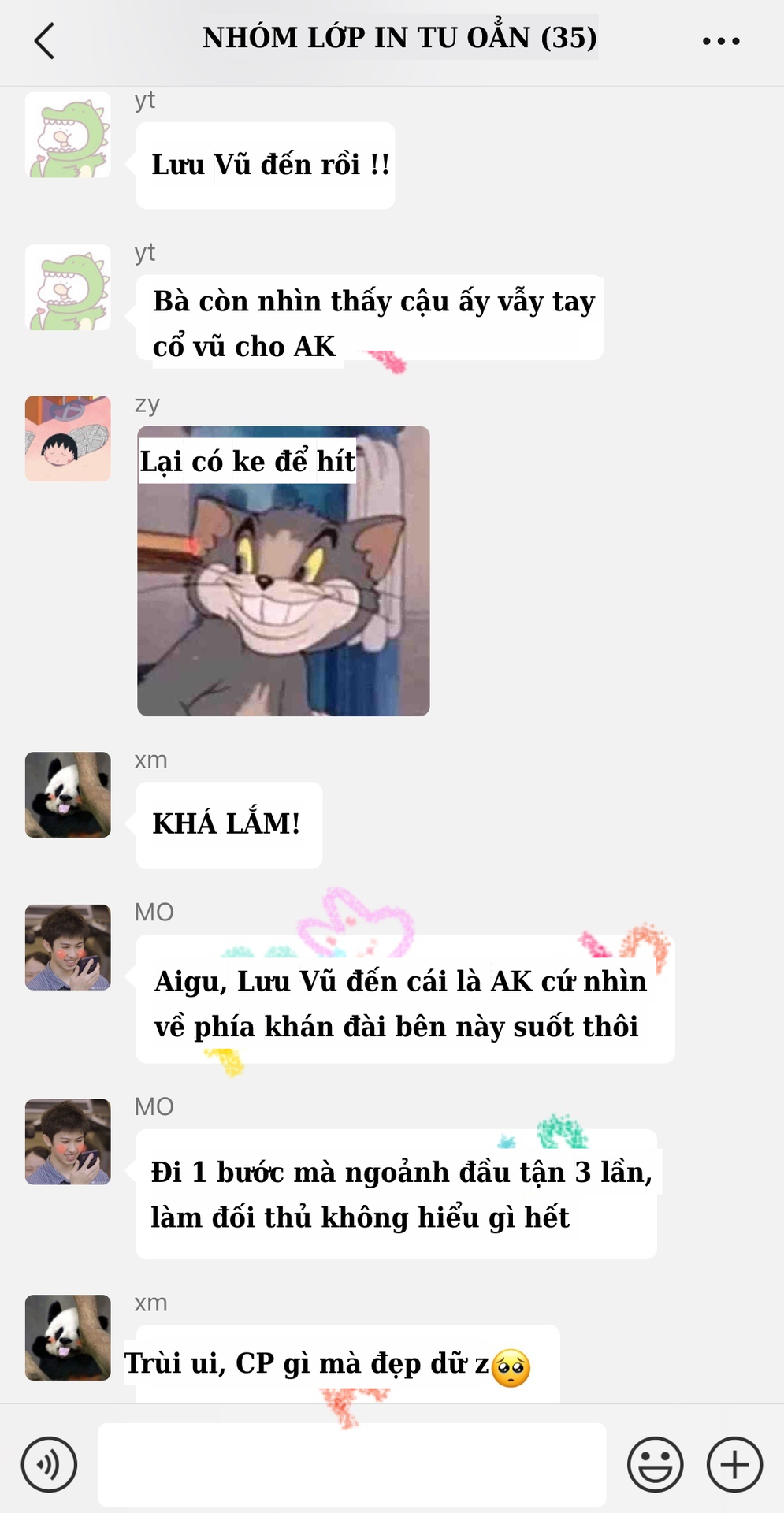Select the 'KHÁ LẮM!' message bubble
This screenshot has height=1513, width=784.
229,825
